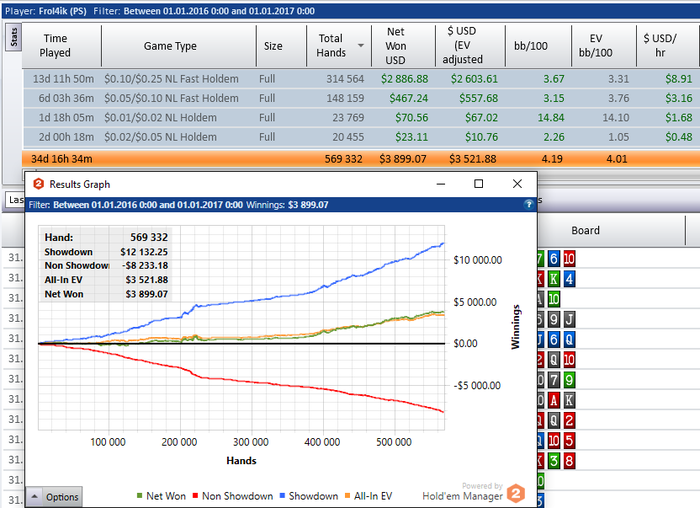Open help icon in Results Graph filter bar
The height and width of the screenshot is (508, 700).
coord(529,204)
